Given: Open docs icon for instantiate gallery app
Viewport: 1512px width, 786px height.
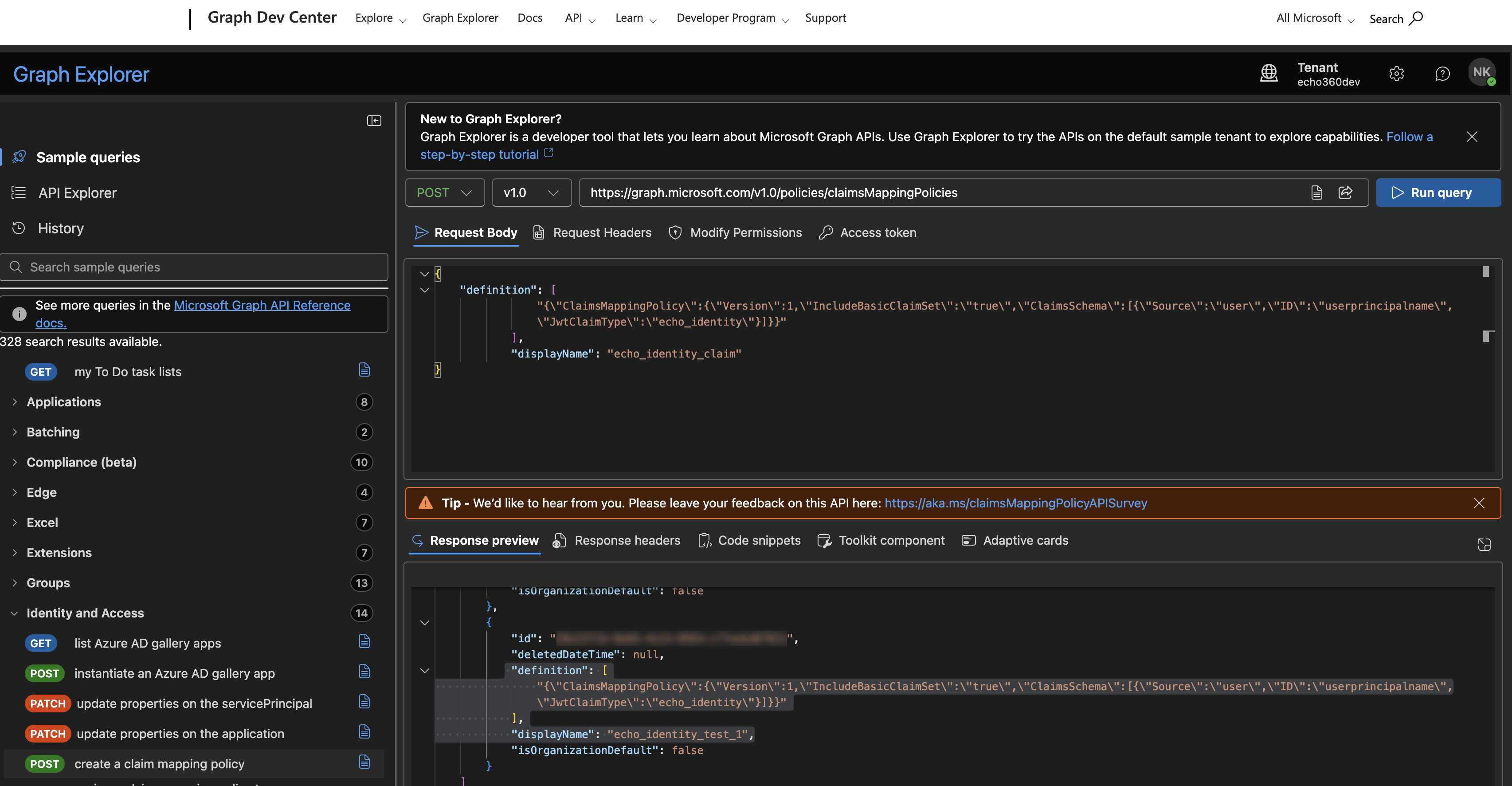Looking at the screenshot, I should click(x=364, y=672).
